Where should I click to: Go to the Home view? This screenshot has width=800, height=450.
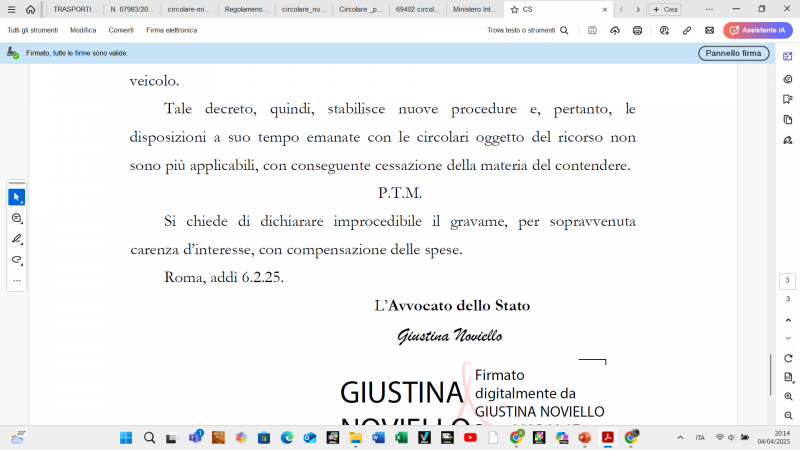pyautogui.click(x=31, y=9)
